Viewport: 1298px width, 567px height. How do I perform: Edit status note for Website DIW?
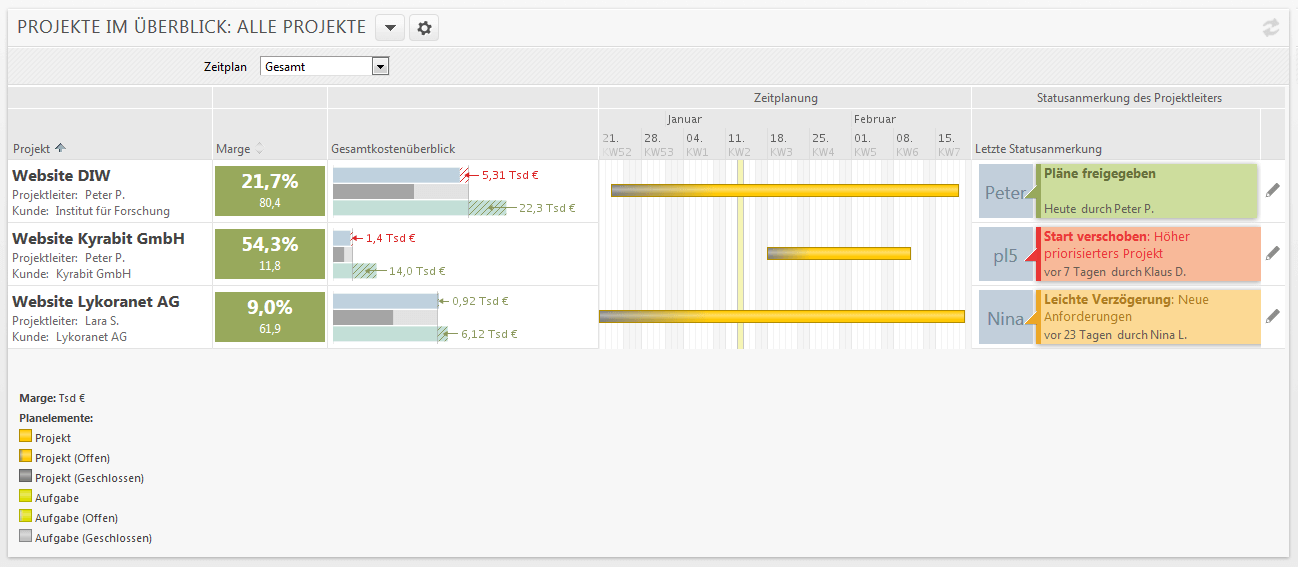[1272, 190]
